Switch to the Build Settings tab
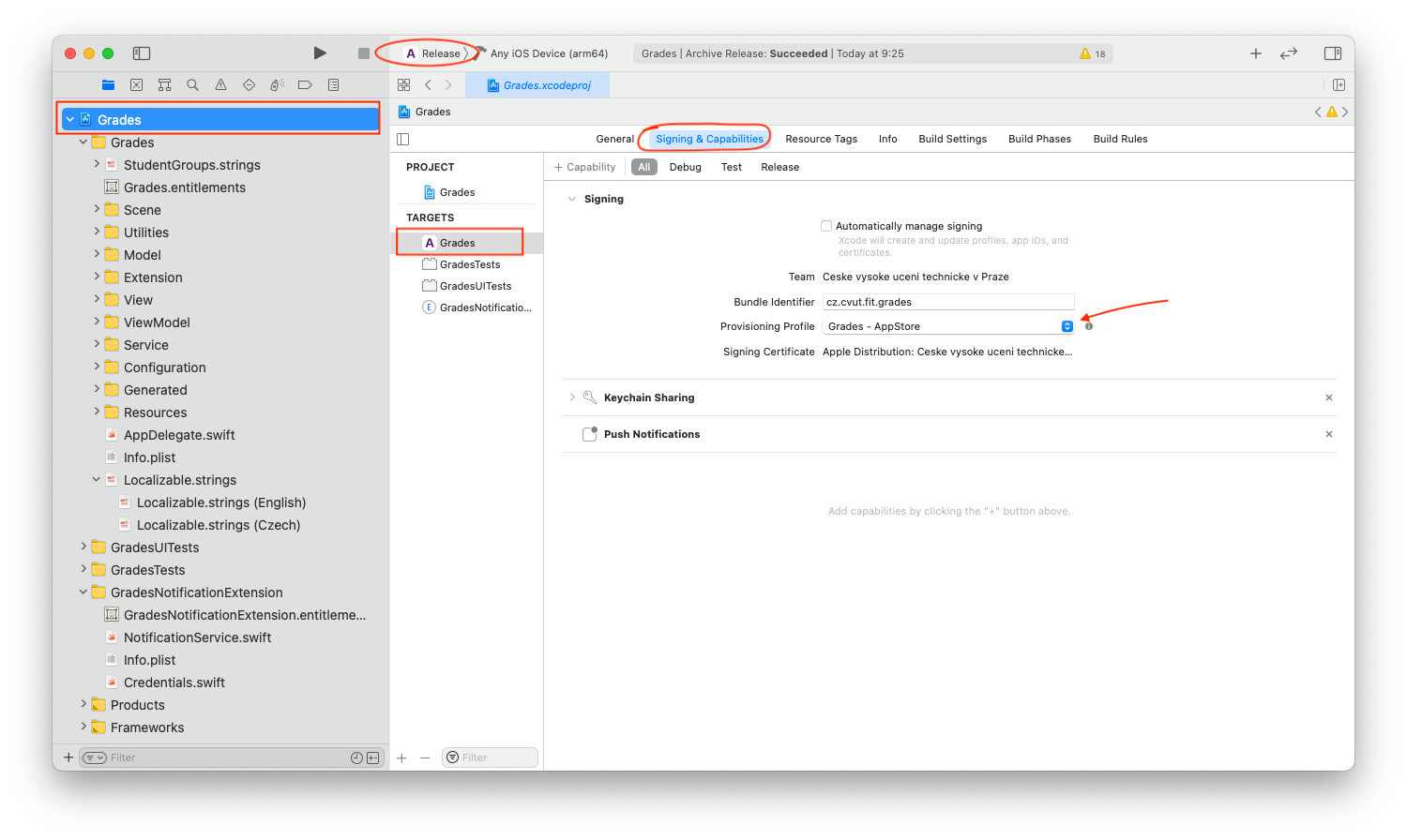This screenshot has width=1407, height=840. coord(952,139)
